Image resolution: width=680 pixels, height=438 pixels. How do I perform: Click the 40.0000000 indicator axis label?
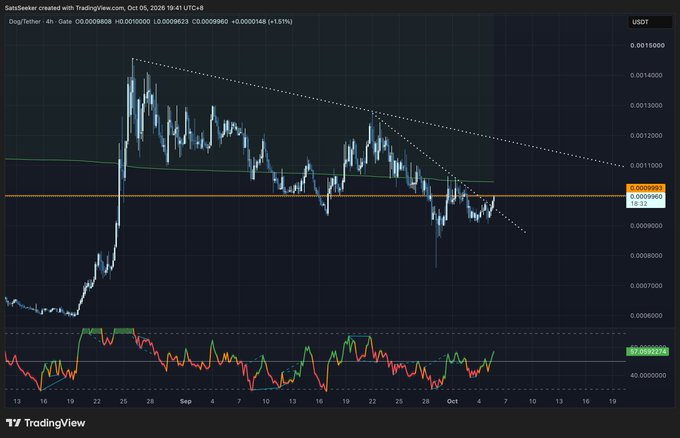[648, 376]
